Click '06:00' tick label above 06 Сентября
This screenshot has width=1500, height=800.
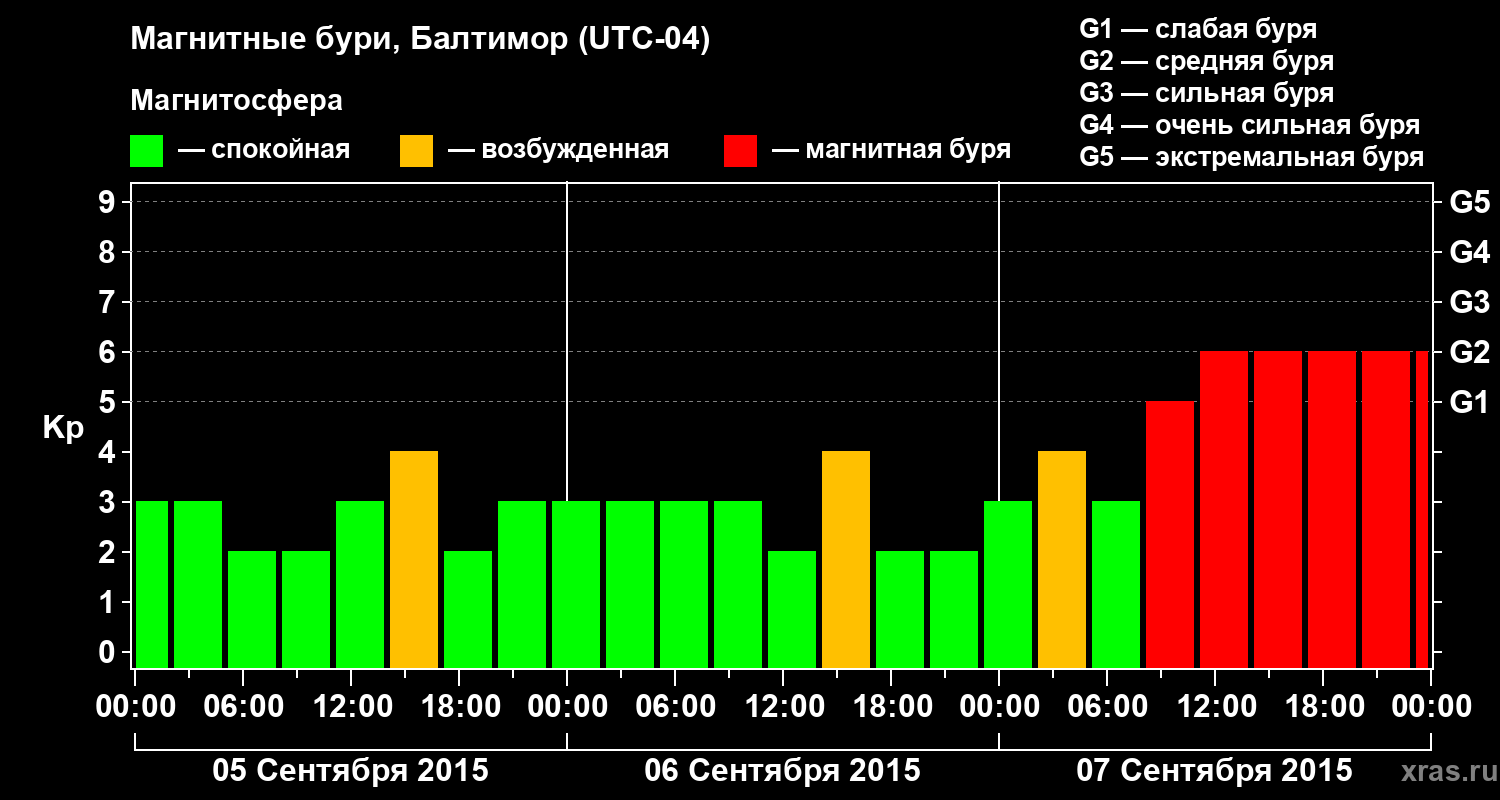675,707
